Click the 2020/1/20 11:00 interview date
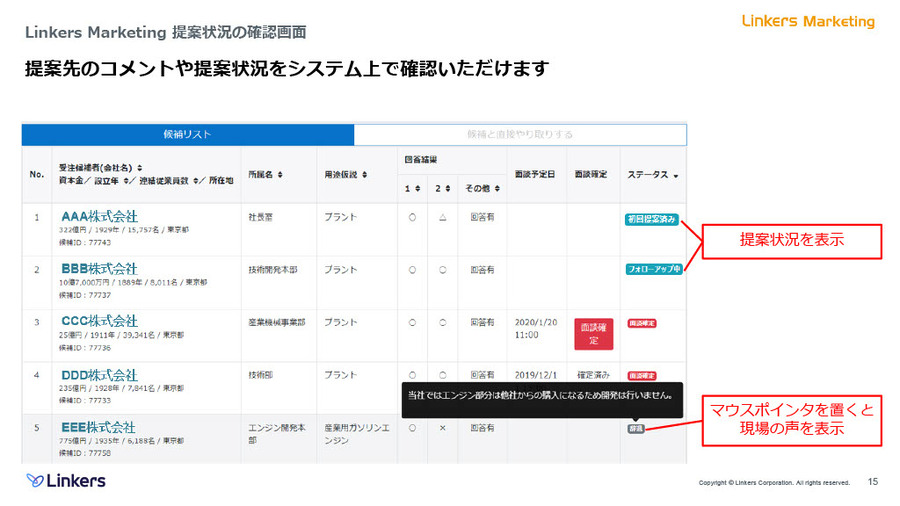The width and height of the screenshot is (900, 506). (x=536, y=329)
